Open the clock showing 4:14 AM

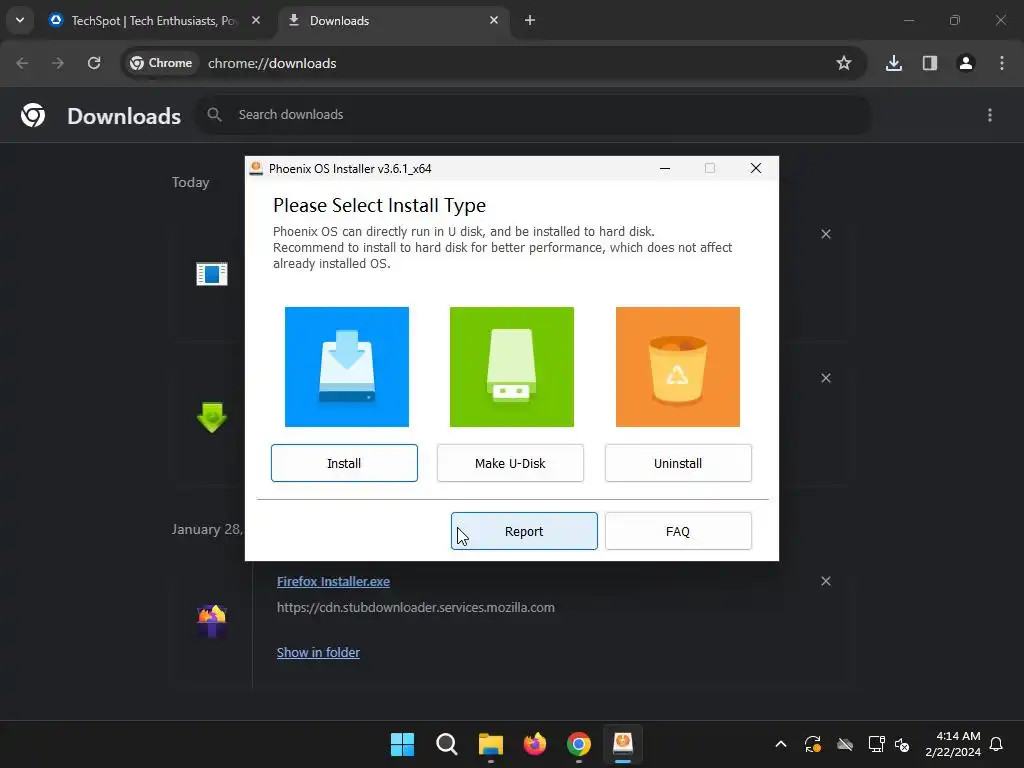[953, 744]
